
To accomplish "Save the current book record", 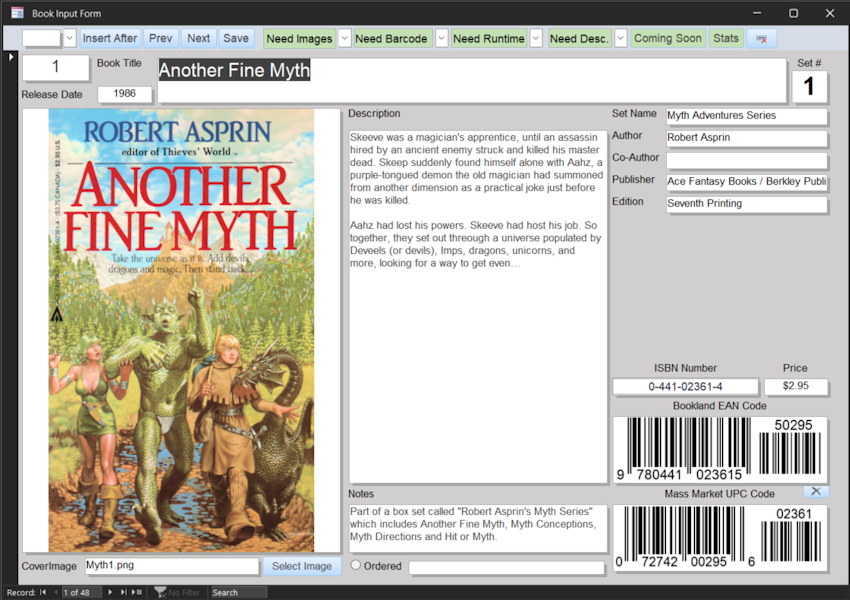I will [x=236, y=38].
